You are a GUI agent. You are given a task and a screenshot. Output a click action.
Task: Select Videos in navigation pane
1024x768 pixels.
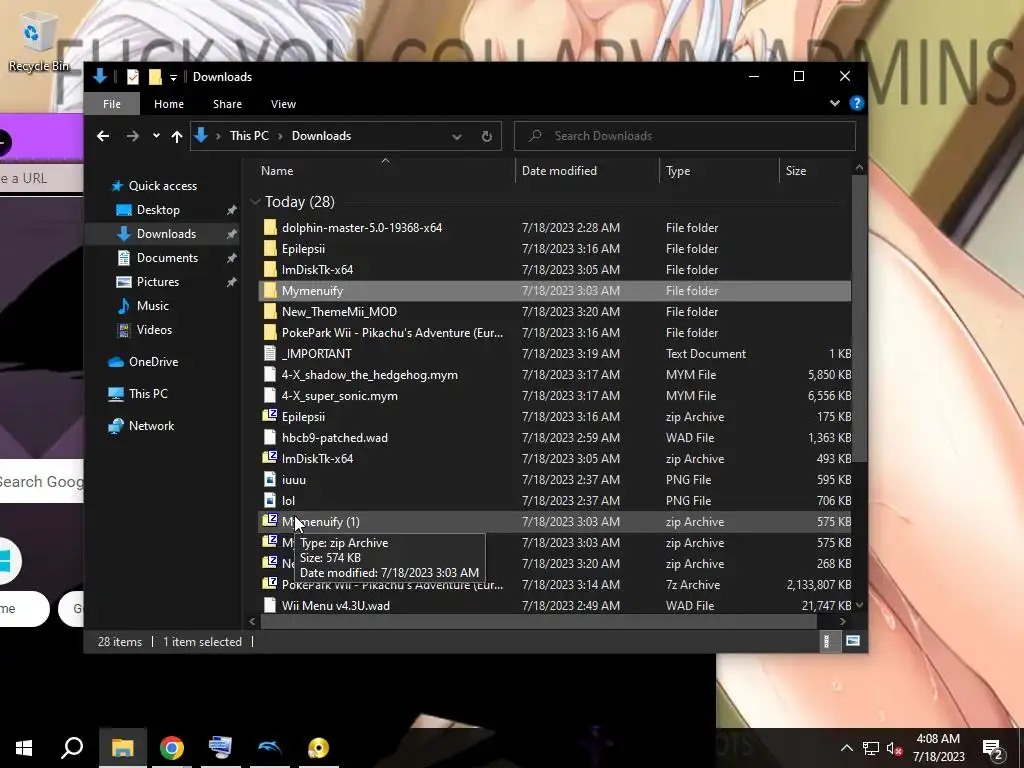[154, 330]
